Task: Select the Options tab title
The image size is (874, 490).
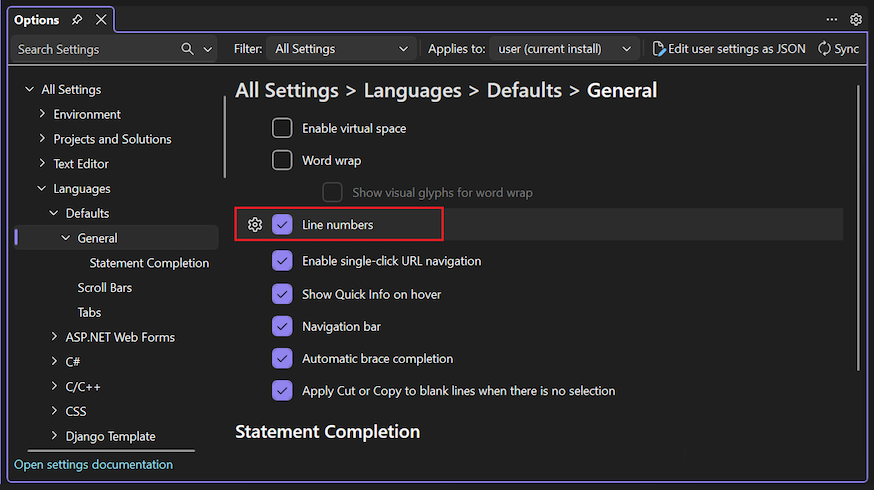Action: click(36, 20)
